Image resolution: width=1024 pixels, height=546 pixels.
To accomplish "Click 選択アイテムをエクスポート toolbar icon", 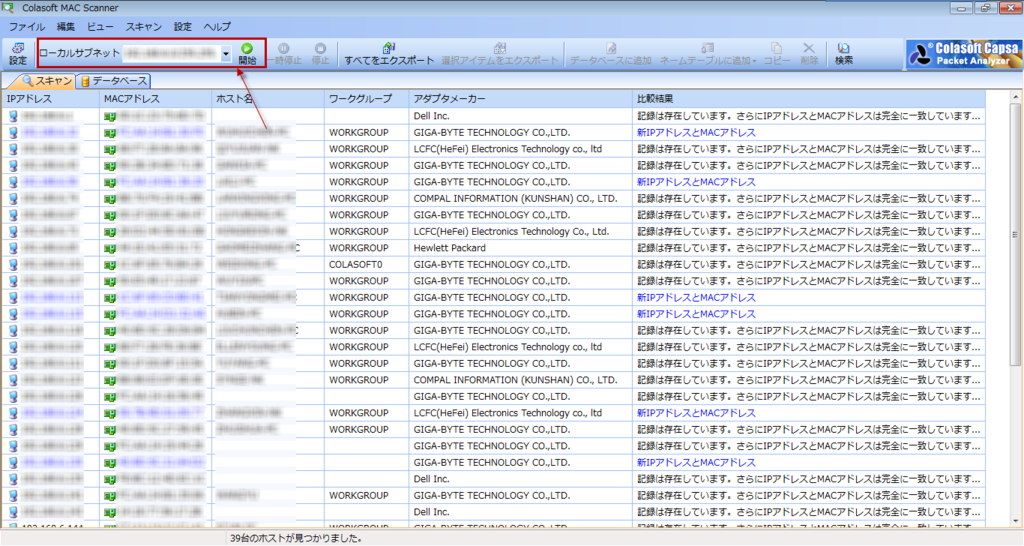I will [x=500, y=54].
